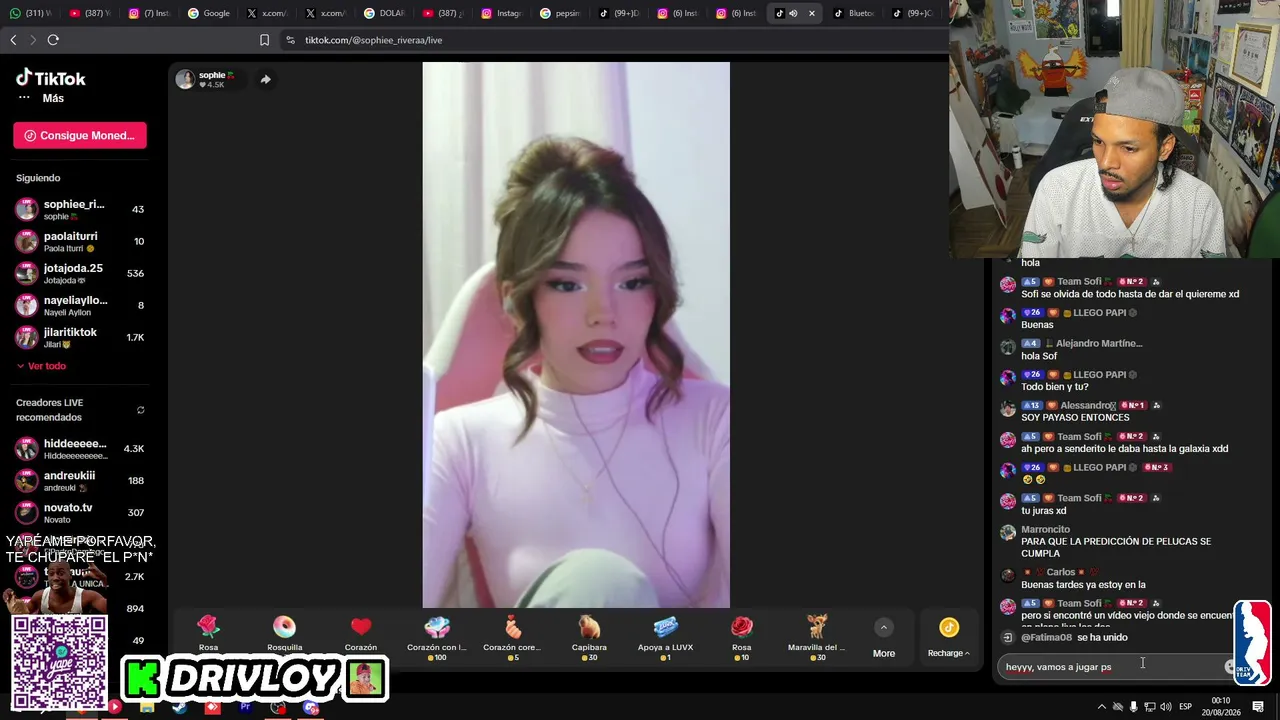Switch to the YouTube (387) first tab
1280x720 pixels.
pos(91,13)
